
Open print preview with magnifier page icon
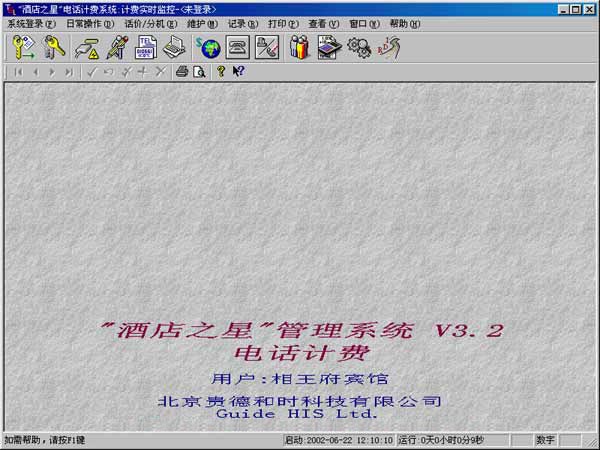pos(199,72)
